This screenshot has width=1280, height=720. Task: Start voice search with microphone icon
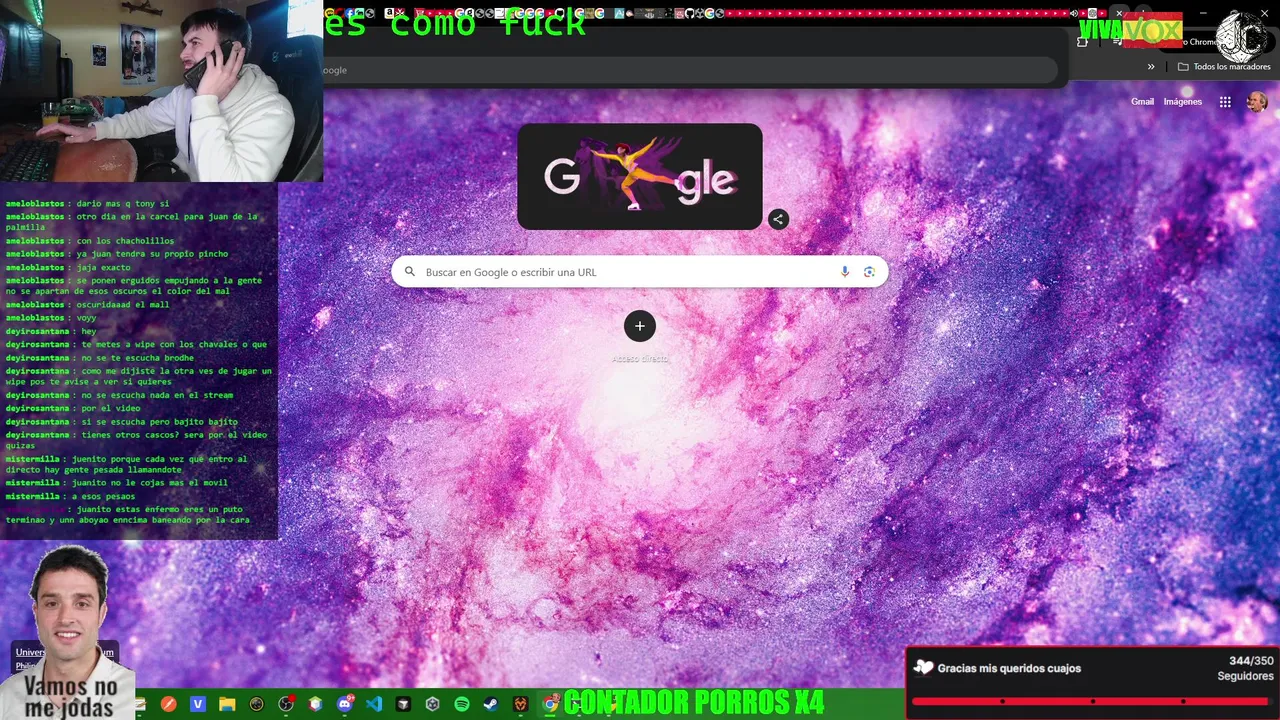point(845,272)
